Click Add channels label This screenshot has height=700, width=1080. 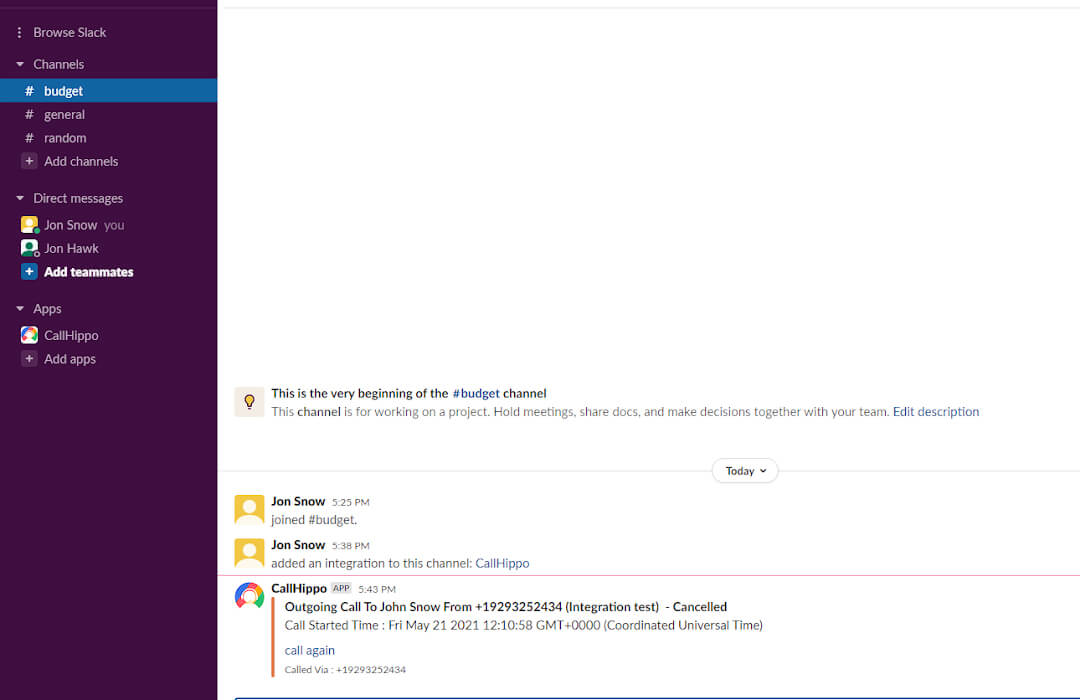(81, 161)
